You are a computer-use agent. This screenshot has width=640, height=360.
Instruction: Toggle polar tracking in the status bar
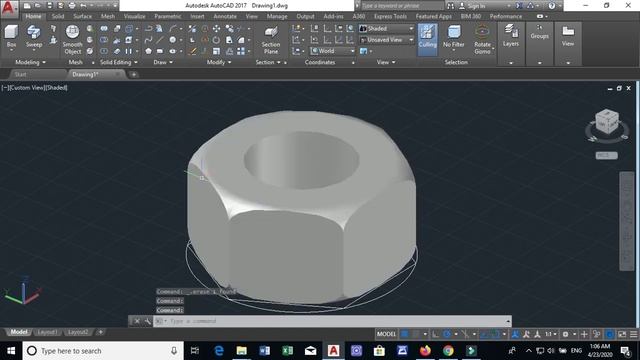tap(447, 334)
